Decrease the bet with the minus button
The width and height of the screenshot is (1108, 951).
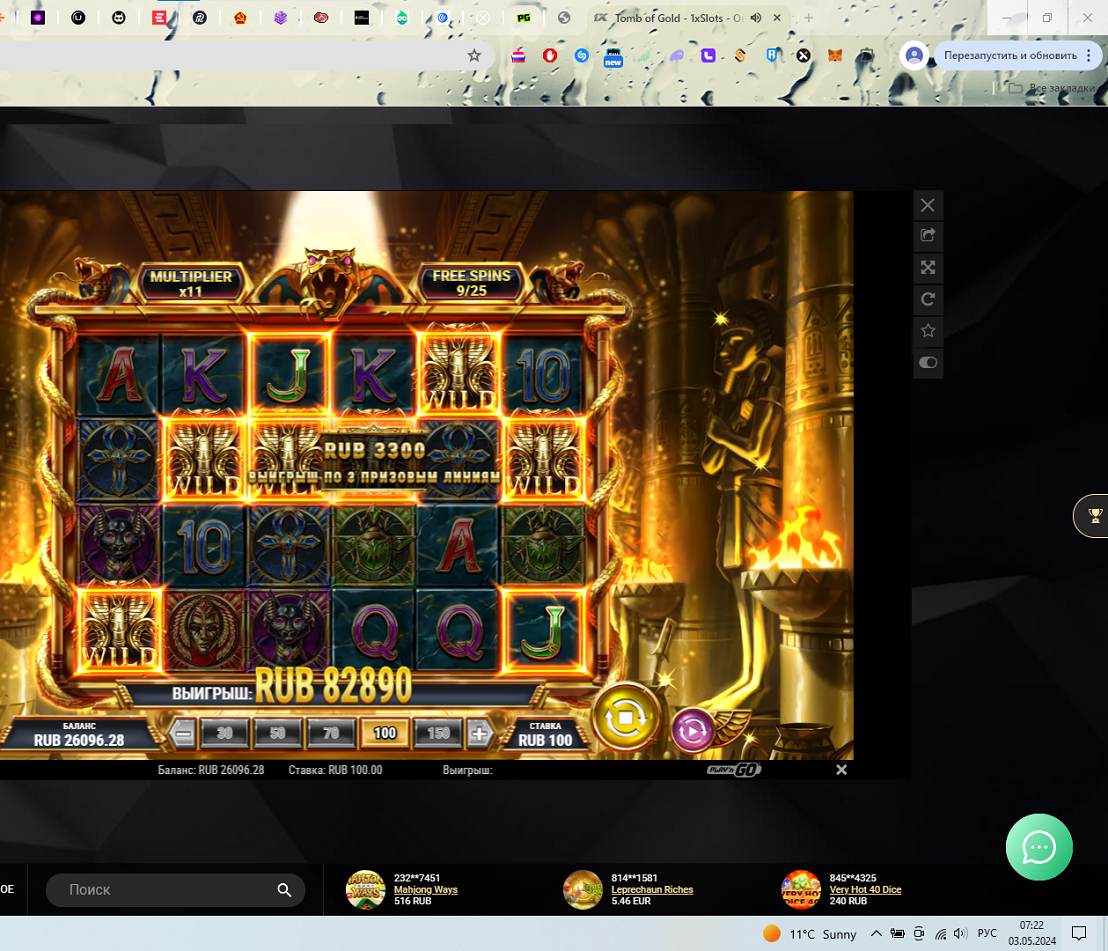pos(183,733)
